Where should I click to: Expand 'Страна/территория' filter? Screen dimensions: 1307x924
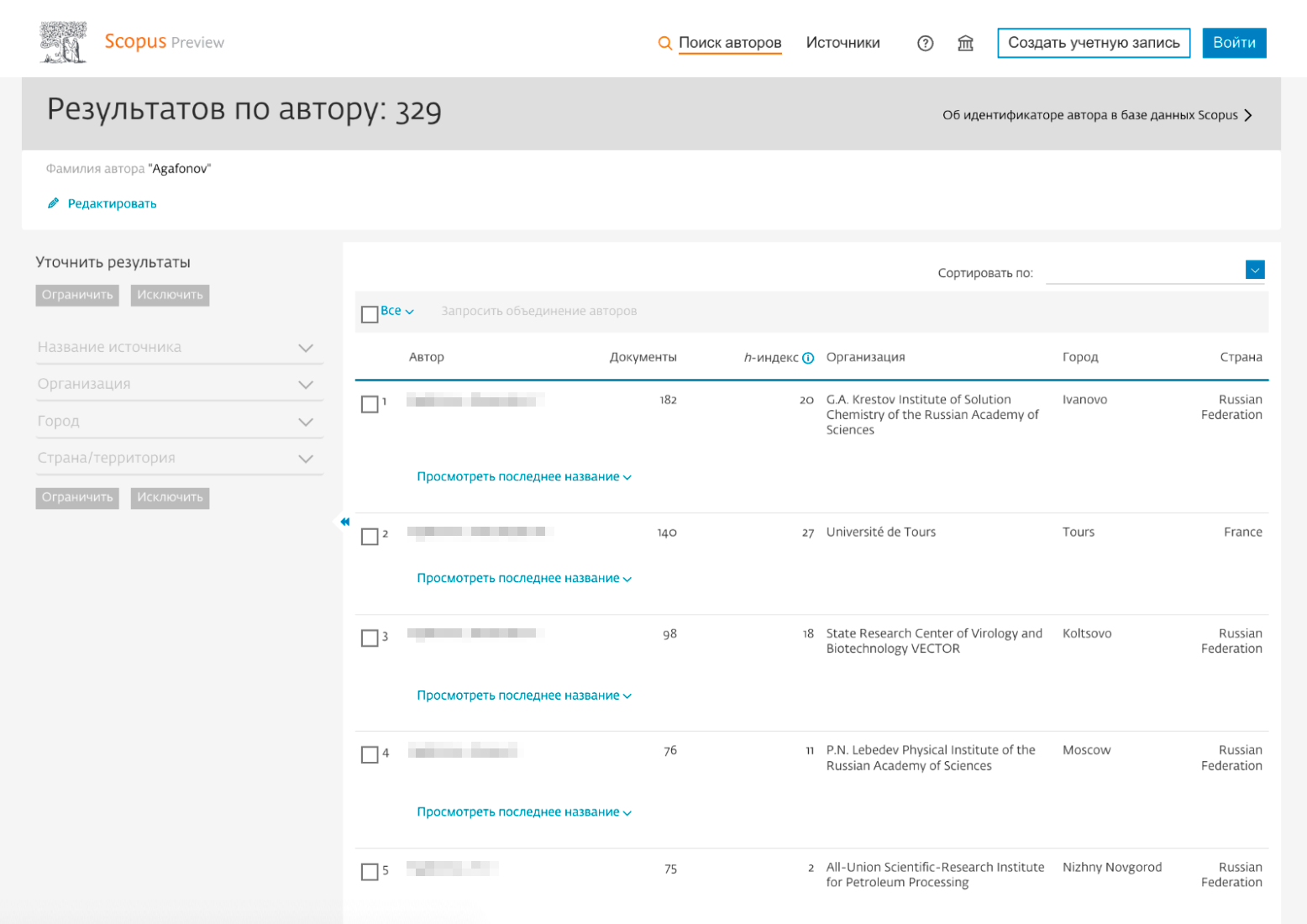click(x=179, y=458)
